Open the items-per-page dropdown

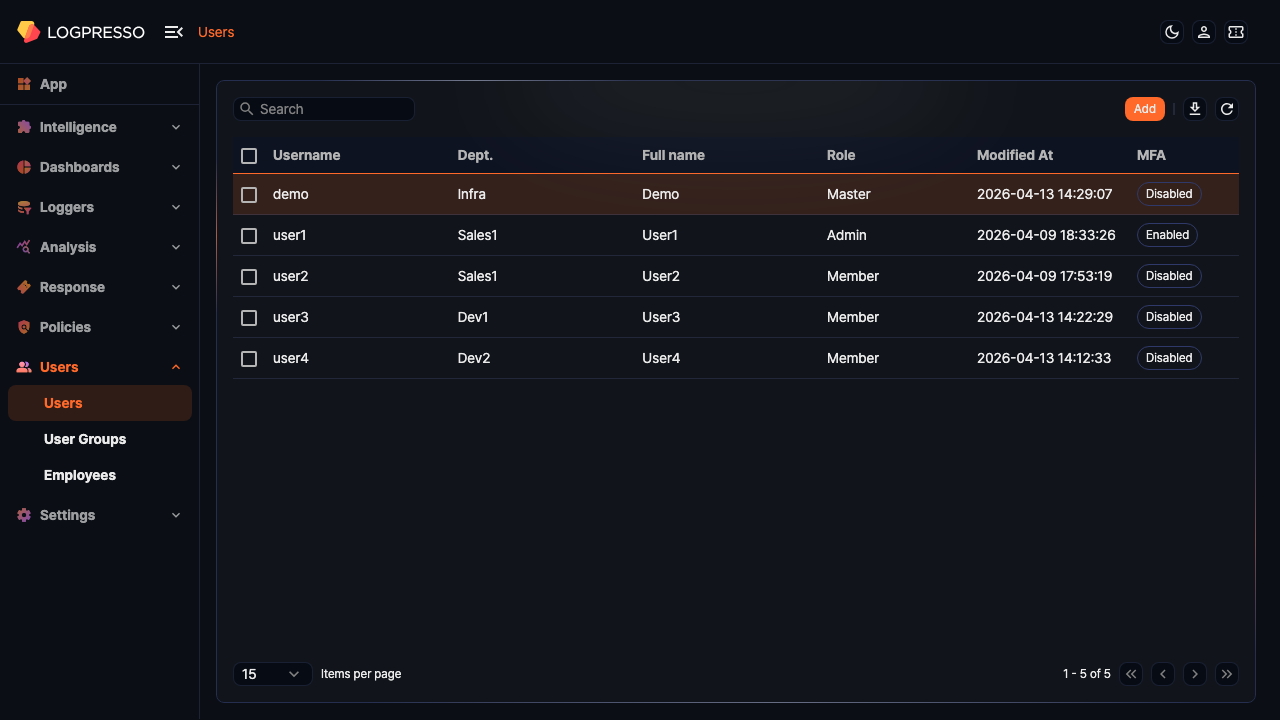pyautogui.click(x=272, y=674)
